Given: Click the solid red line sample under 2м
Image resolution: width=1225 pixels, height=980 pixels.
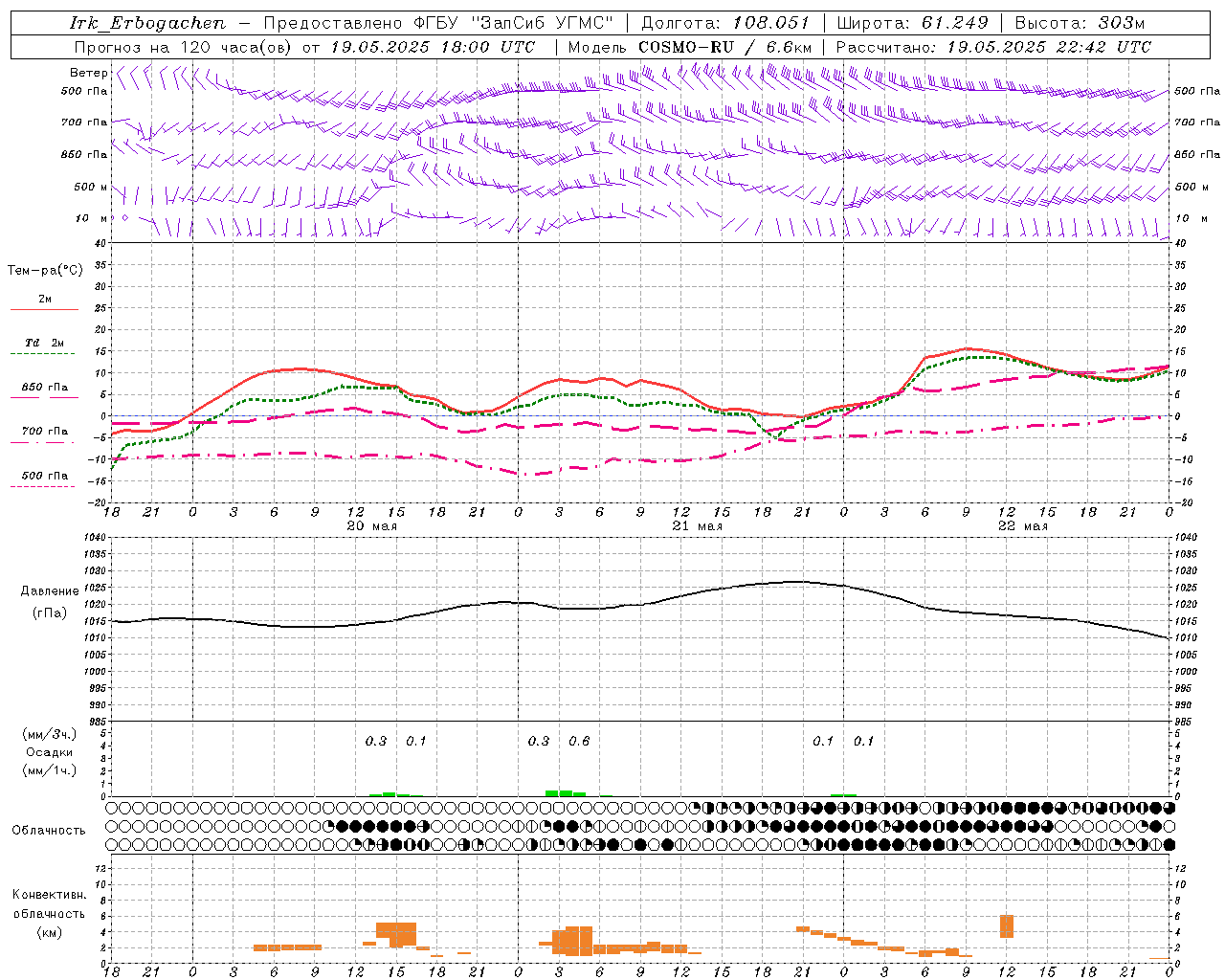Looking at the screenshot, I should (x=44, y=309).
